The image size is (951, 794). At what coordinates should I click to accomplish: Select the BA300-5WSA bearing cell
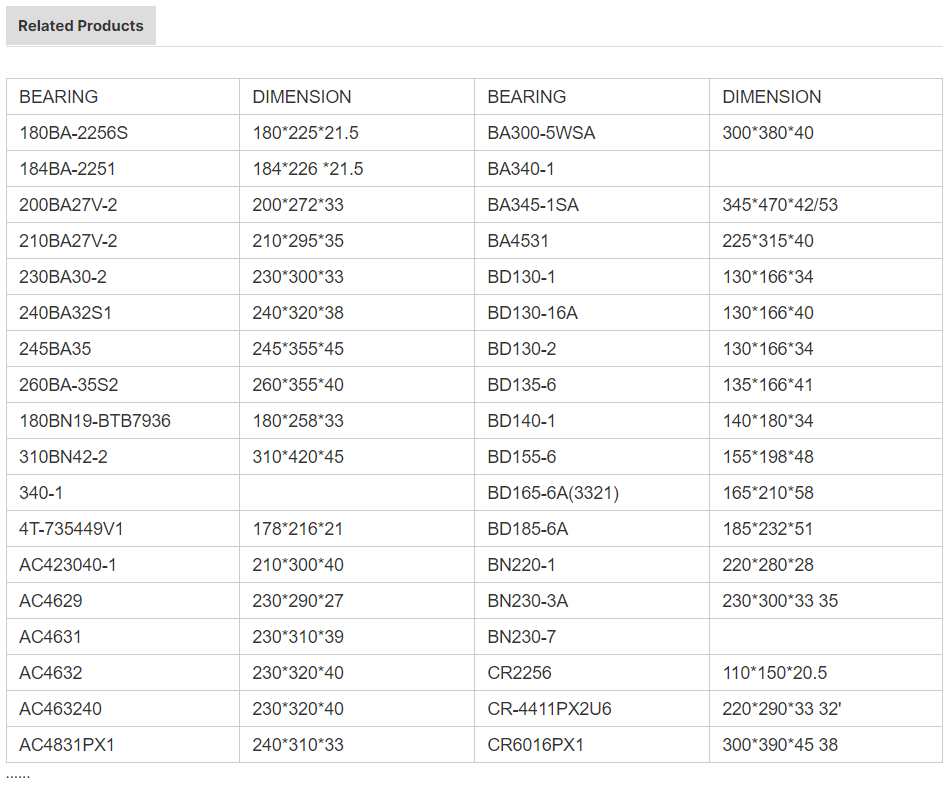pos(592,133)
